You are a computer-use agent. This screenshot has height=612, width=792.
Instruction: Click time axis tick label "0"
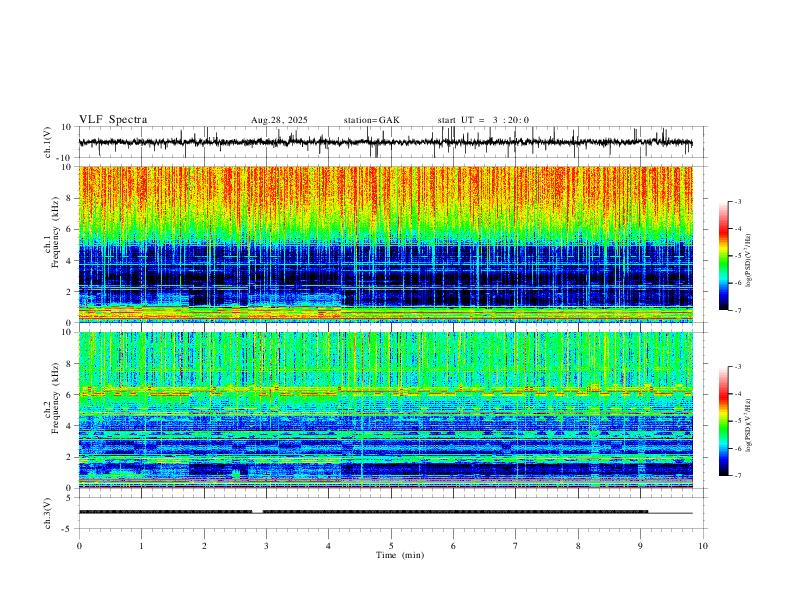(x=79, y=546)
